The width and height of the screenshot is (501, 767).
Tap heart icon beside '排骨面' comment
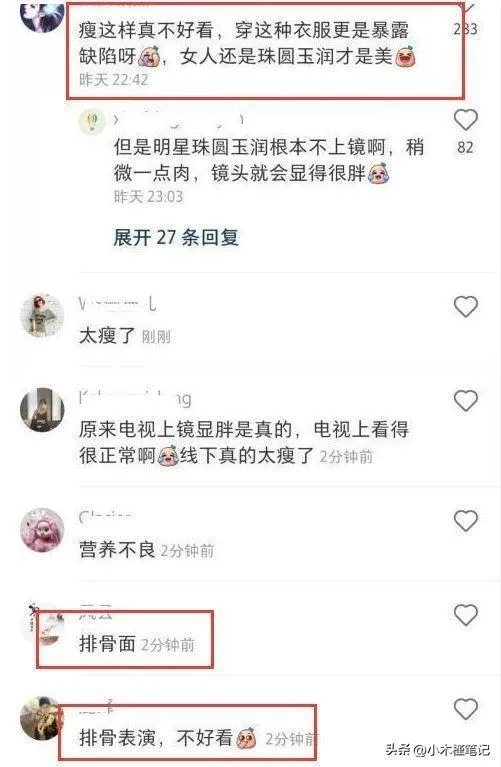(465, 615)
